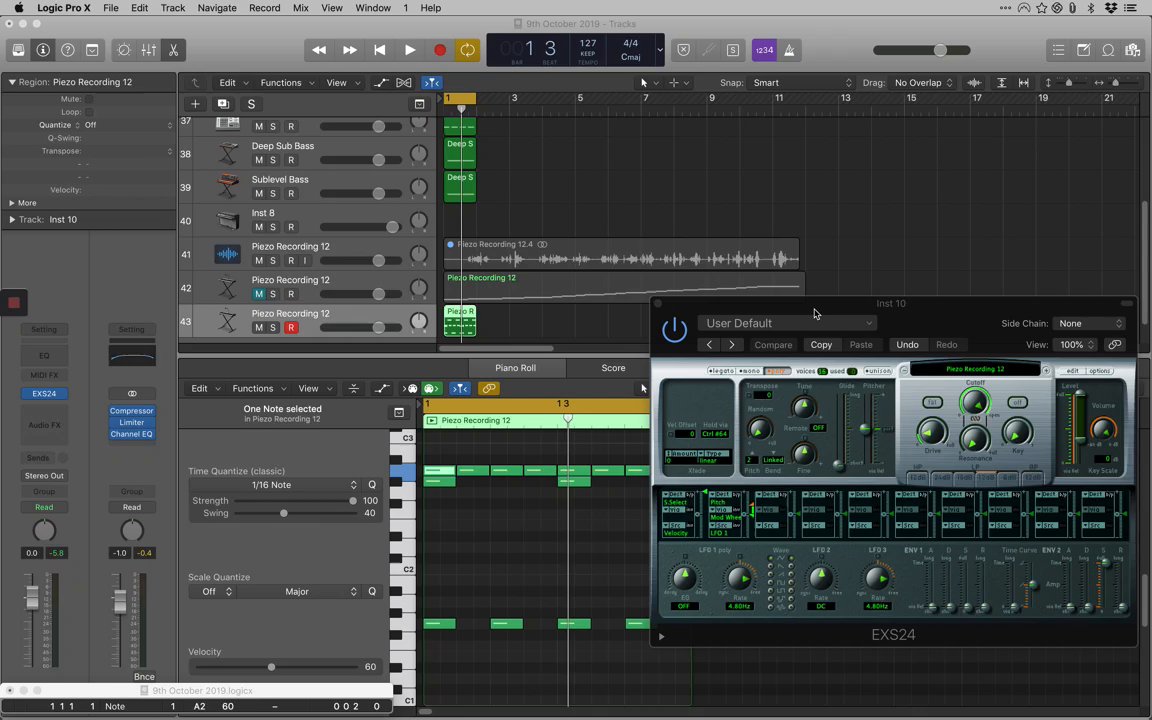Image resolution: width=1152 pixels, height=720 pixels.
Task: Open EXS24 instrument slot in channel strip
Action: tap(44, 394)
